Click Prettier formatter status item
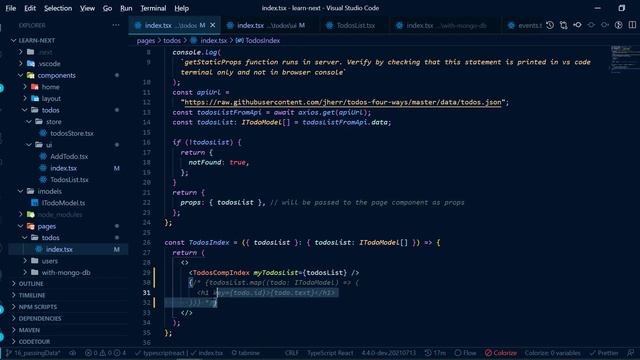Screen dimensions: 640x360 (x=604, y=353)
